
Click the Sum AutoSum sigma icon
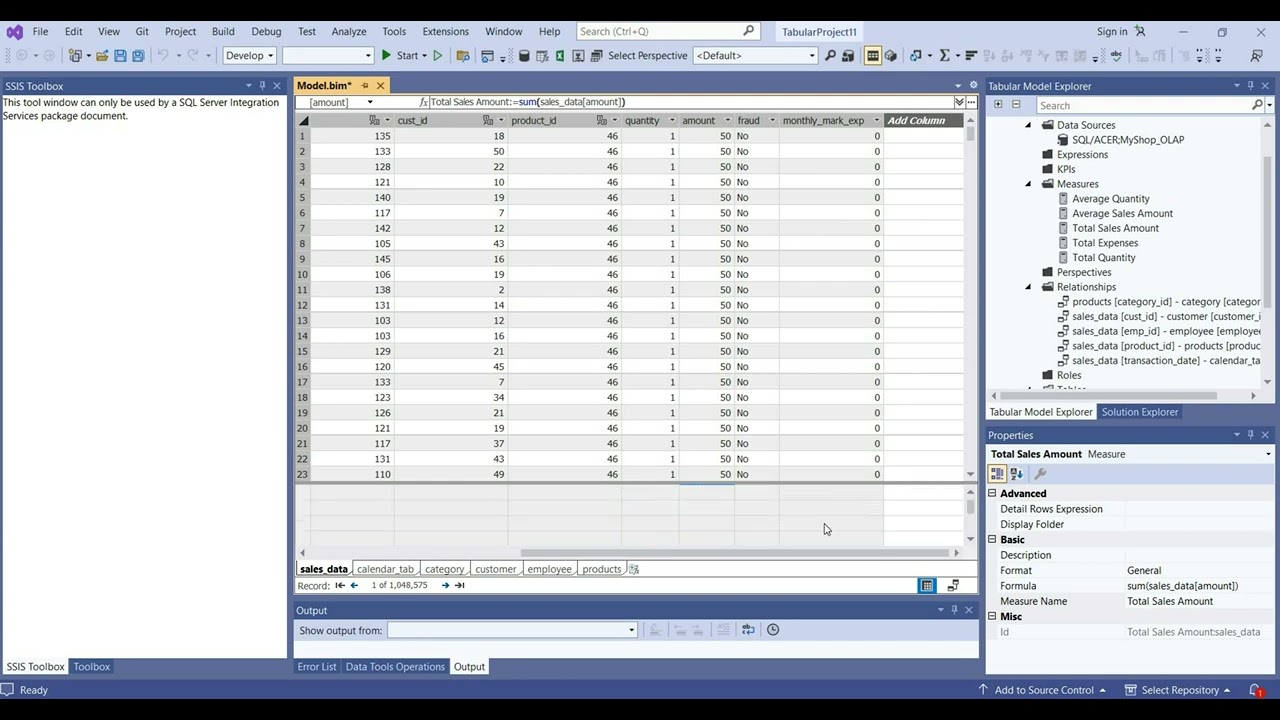click(944, 56)
